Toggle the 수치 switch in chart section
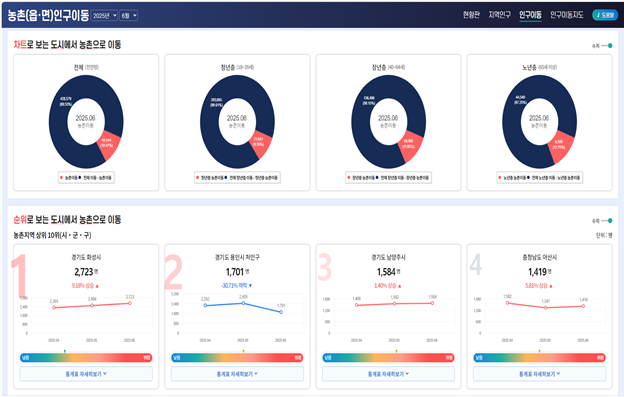624x397 pixels. coord(607,46)
